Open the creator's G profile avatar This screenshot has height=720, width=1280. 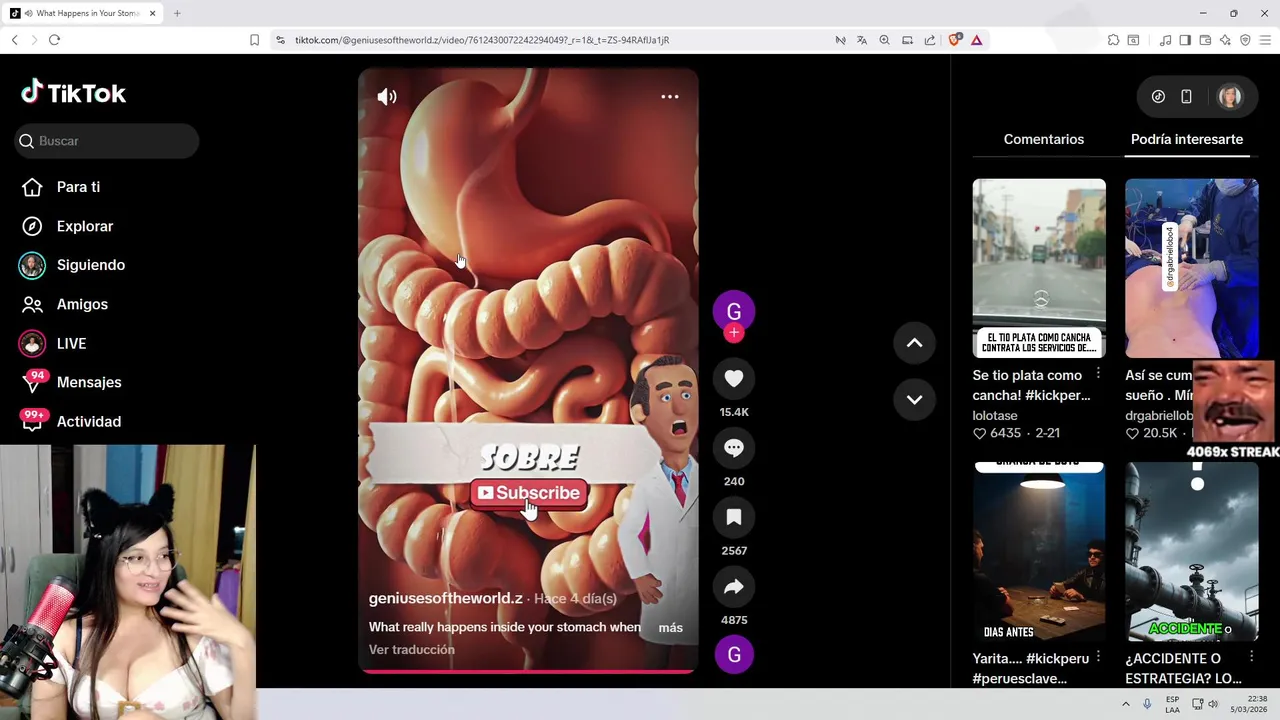tap(734, 310)
